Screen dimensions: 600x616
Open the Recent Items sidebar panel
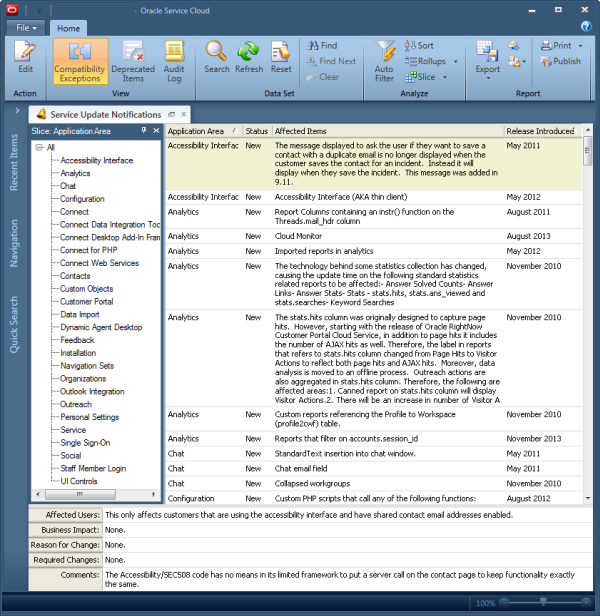(14, 162)
